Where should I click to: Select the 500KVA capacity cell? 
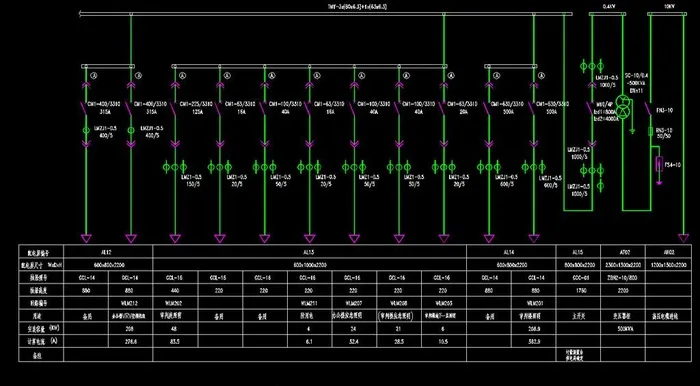(x=623, y=329)
